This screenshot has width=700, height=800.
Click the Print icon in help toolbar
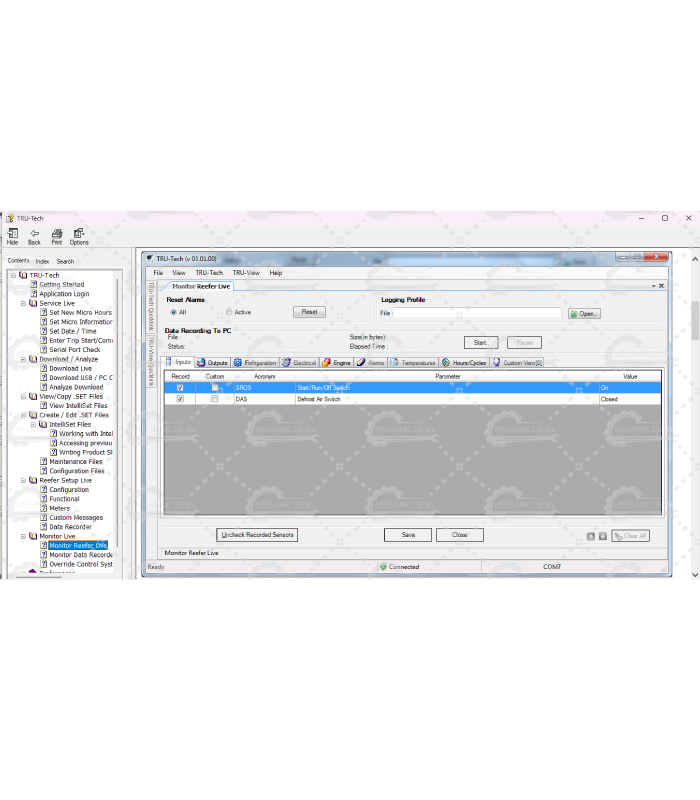57,233
